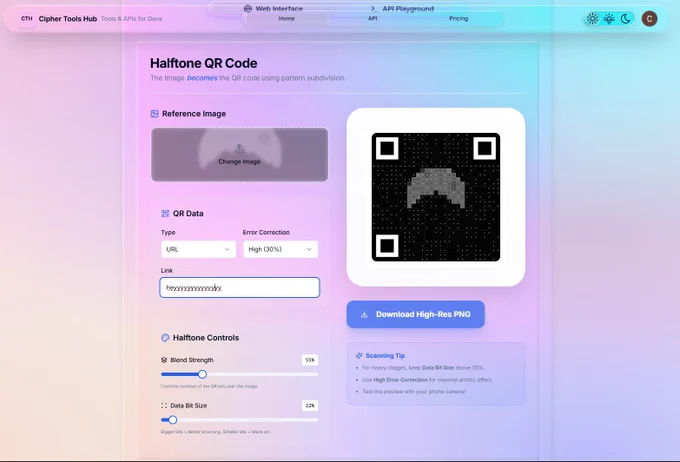Open the API nav item

coord(373,19)
